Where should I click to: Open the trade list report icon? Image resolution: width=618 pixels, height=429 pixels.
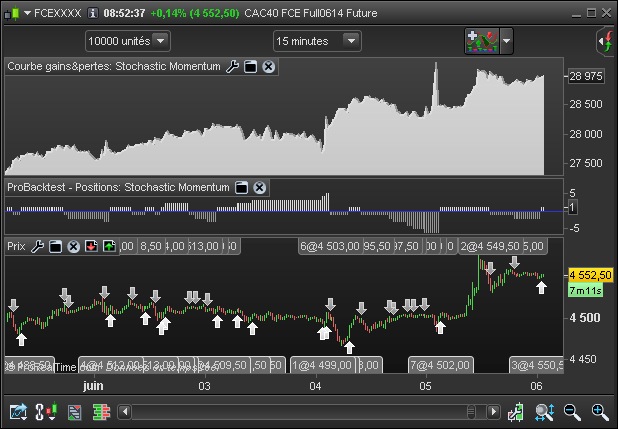74,412
